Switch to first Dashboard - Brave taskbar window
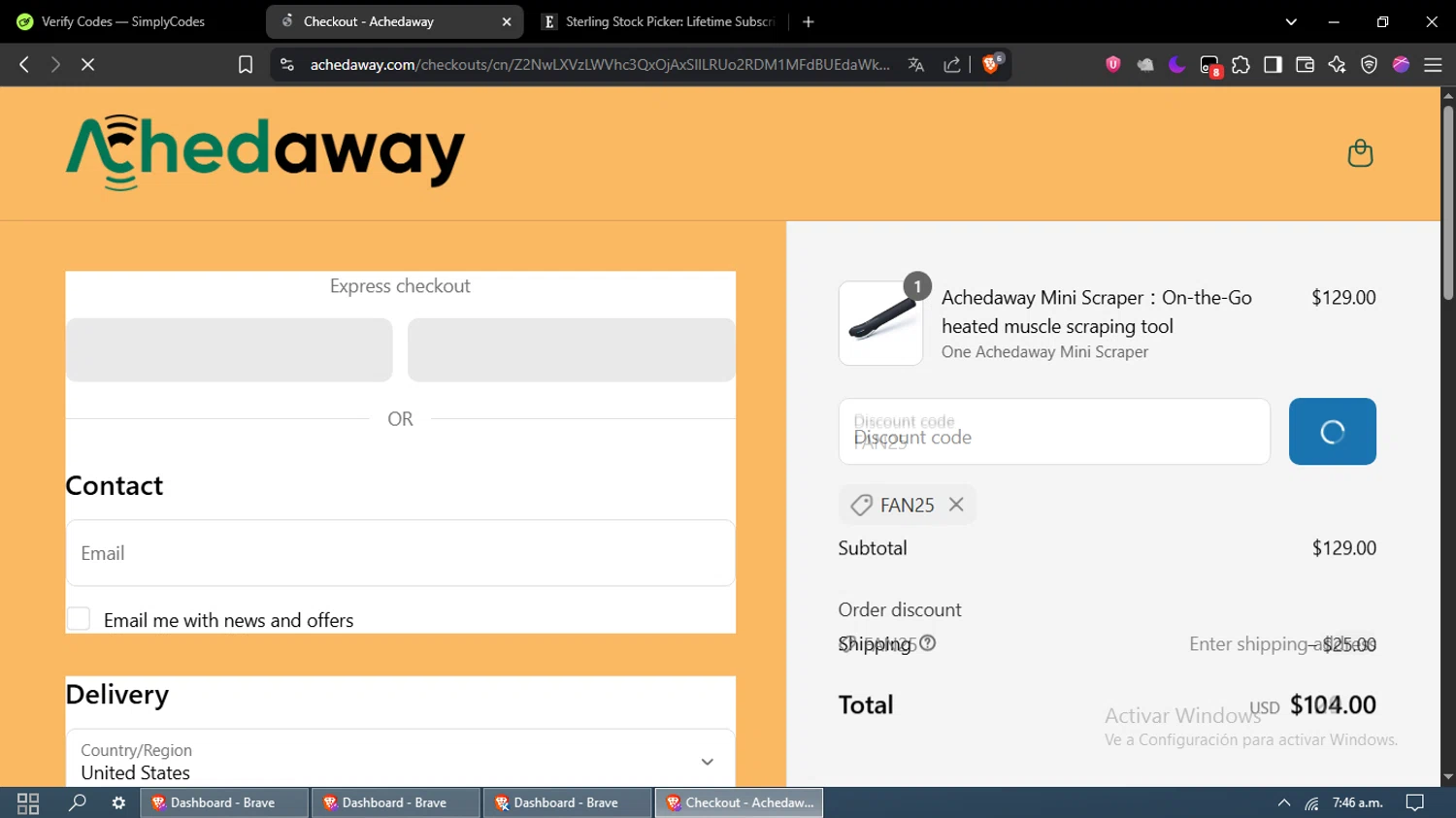This screenshot has width=1456, height=818. click(x=224, y=802)
